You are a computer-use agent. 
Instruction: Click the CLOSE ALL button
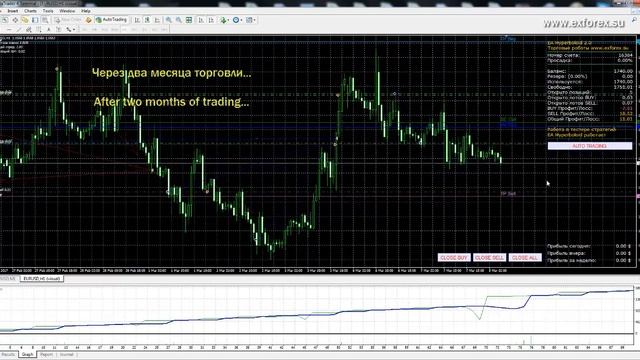point(525,258)
